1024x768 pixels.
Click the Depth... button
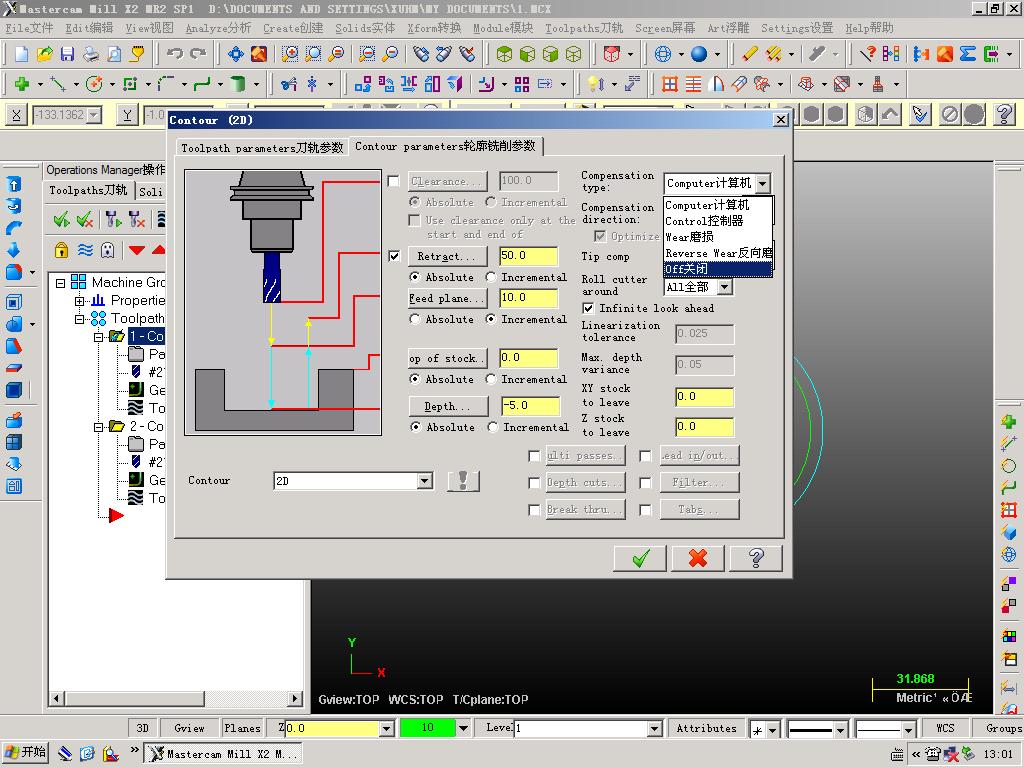tap(447, 407)
